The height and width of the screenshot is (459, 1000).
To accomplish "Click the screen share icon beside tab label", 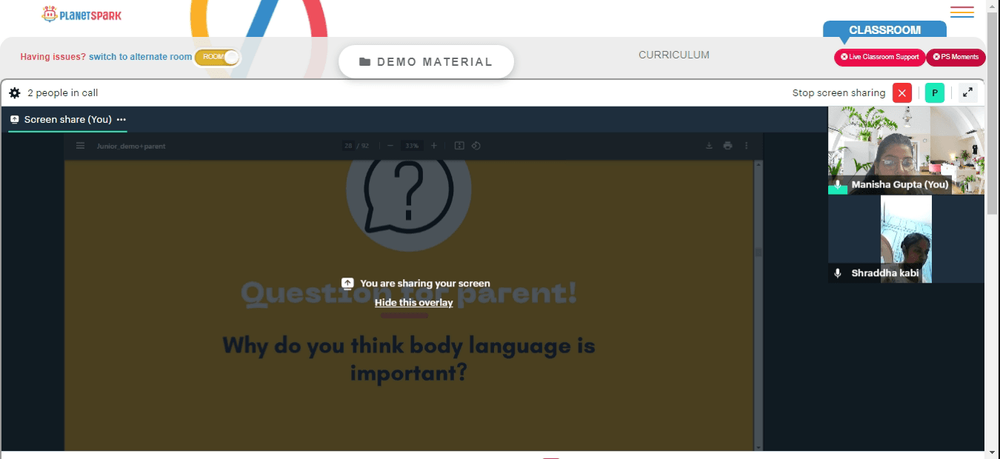I will 15,120.
